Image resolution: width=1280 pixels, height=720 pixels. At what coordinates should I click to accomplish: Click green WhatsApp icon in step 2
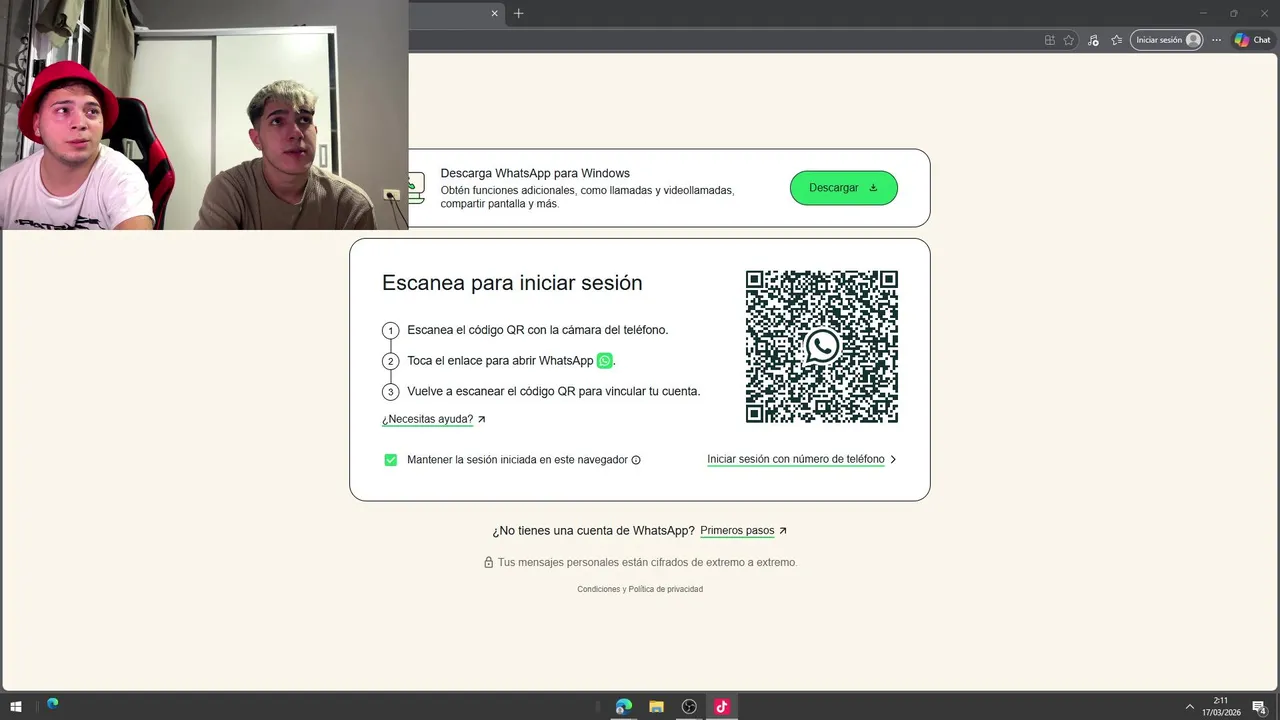pyautogui.click(x=604, y=361)
